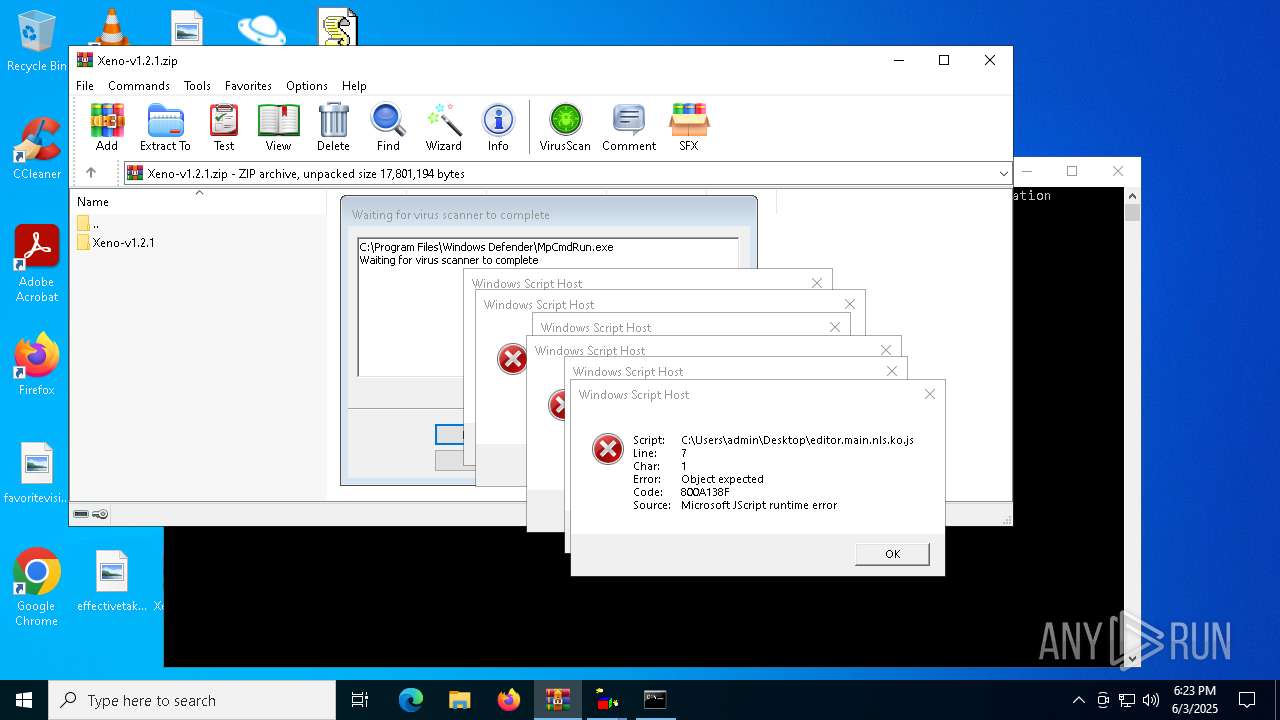The width and height of the screenshot is (1280, 720).
Task: Open Favorites menu
Action: coord(248,86)
